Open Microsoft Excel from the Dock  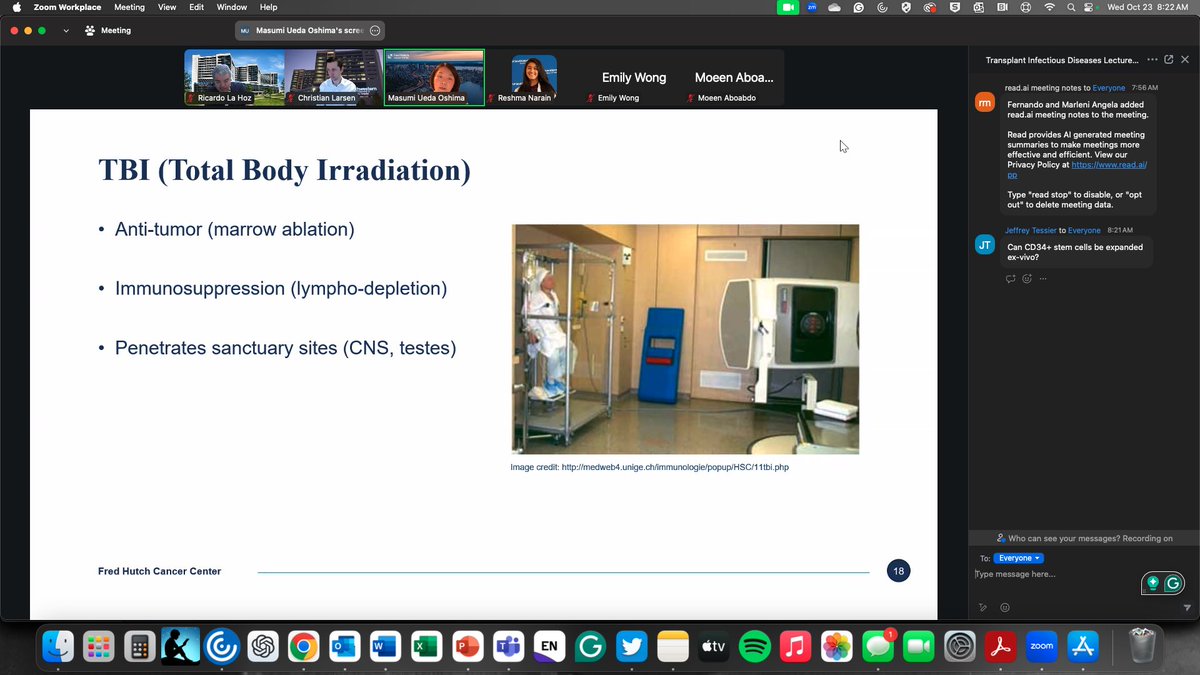(426, 647)
